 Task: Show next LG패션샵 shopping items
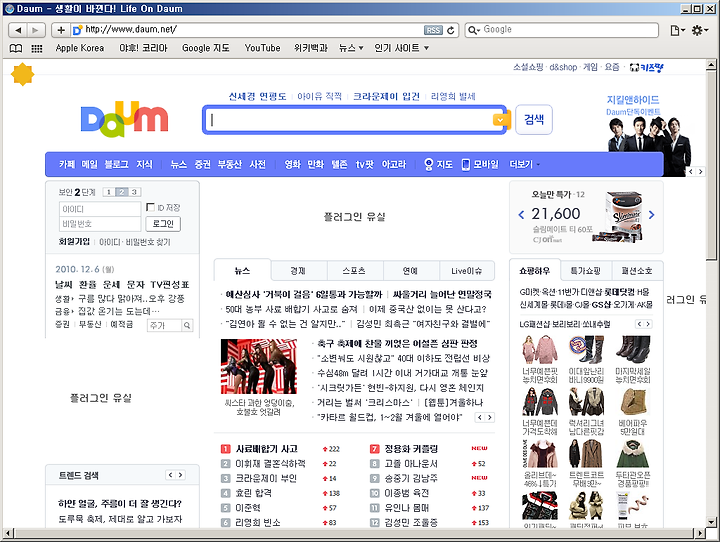click(x=648, y=324)
